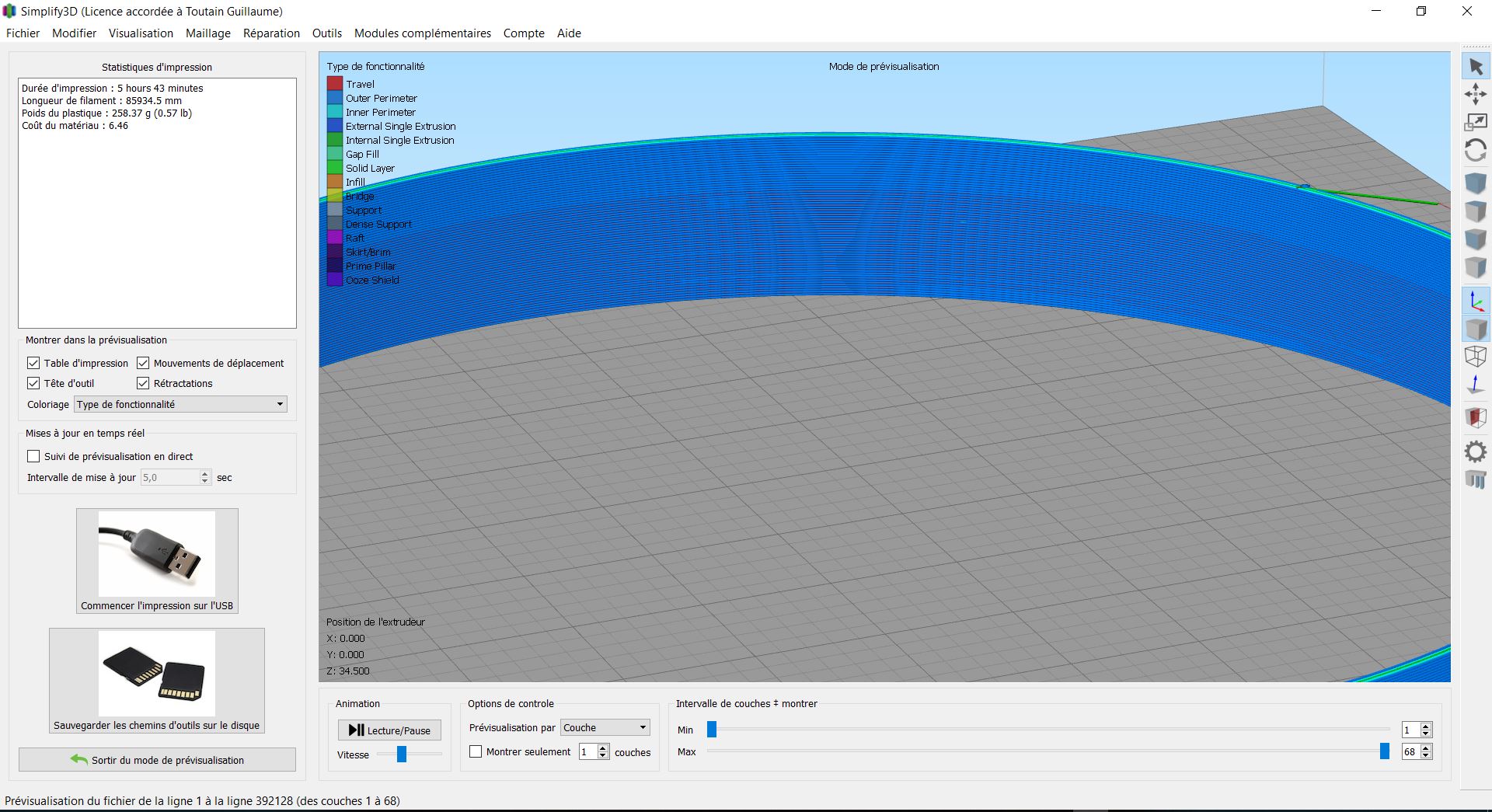
Task: Toggle solid model rendering icon
Action: pos(1476,329)
